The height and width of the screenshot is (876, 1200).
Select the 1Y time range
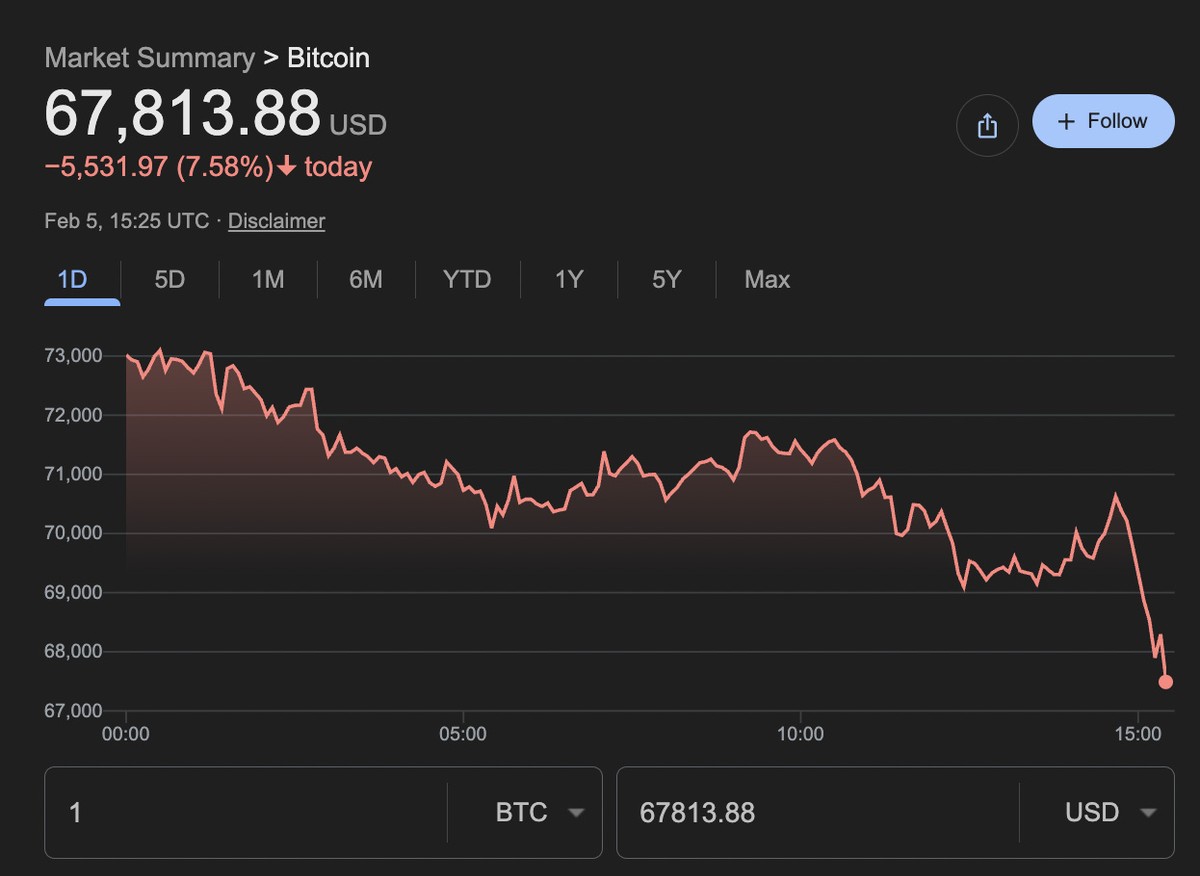(569, 279)
